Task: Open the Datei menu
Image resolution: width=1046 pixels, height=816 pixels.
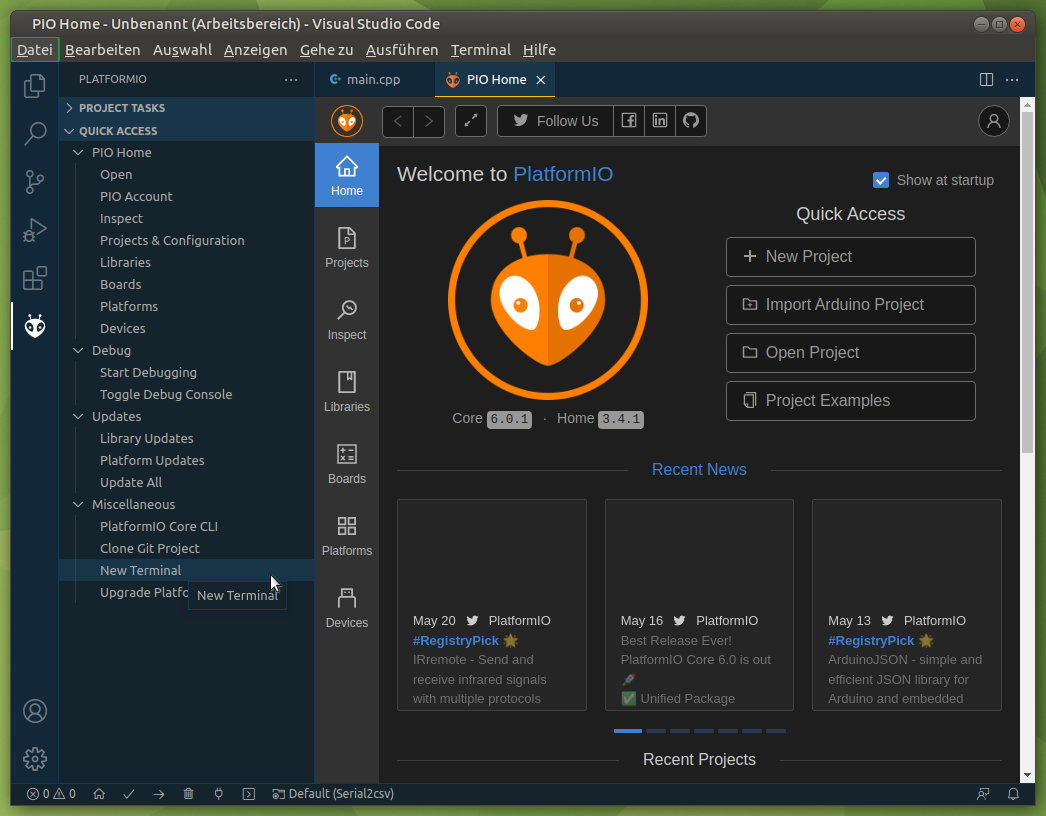Action: pos(35,50)
